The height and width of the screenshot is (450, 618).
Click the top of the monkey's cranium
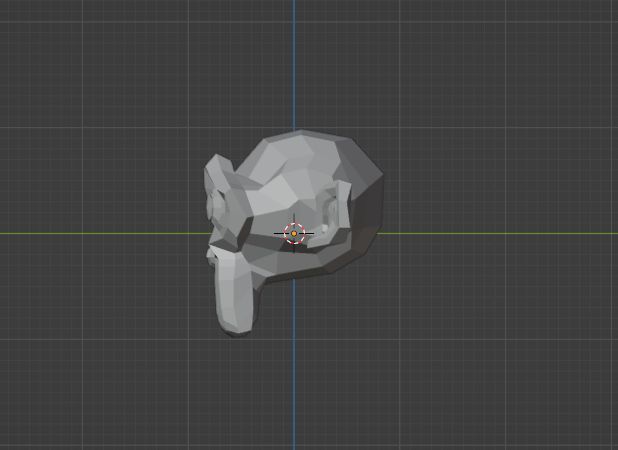point(300,140)
